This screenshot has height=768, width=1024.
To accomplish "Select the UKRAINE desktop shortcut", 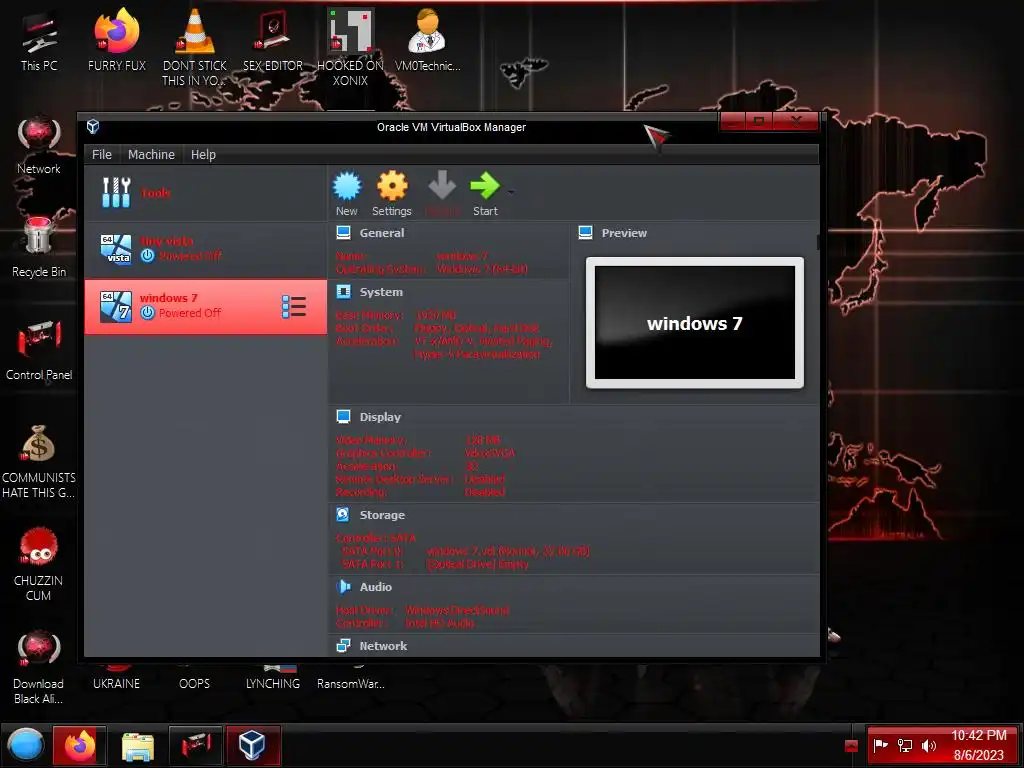I will pyautogui.click(x=116, y=678).
